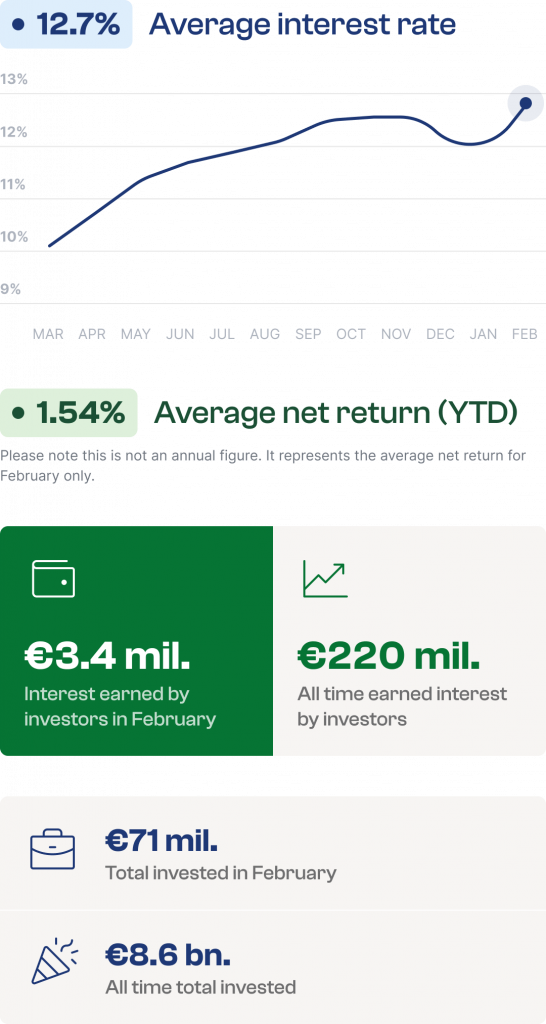Click the note about February net return

click(x=263, y=466)
